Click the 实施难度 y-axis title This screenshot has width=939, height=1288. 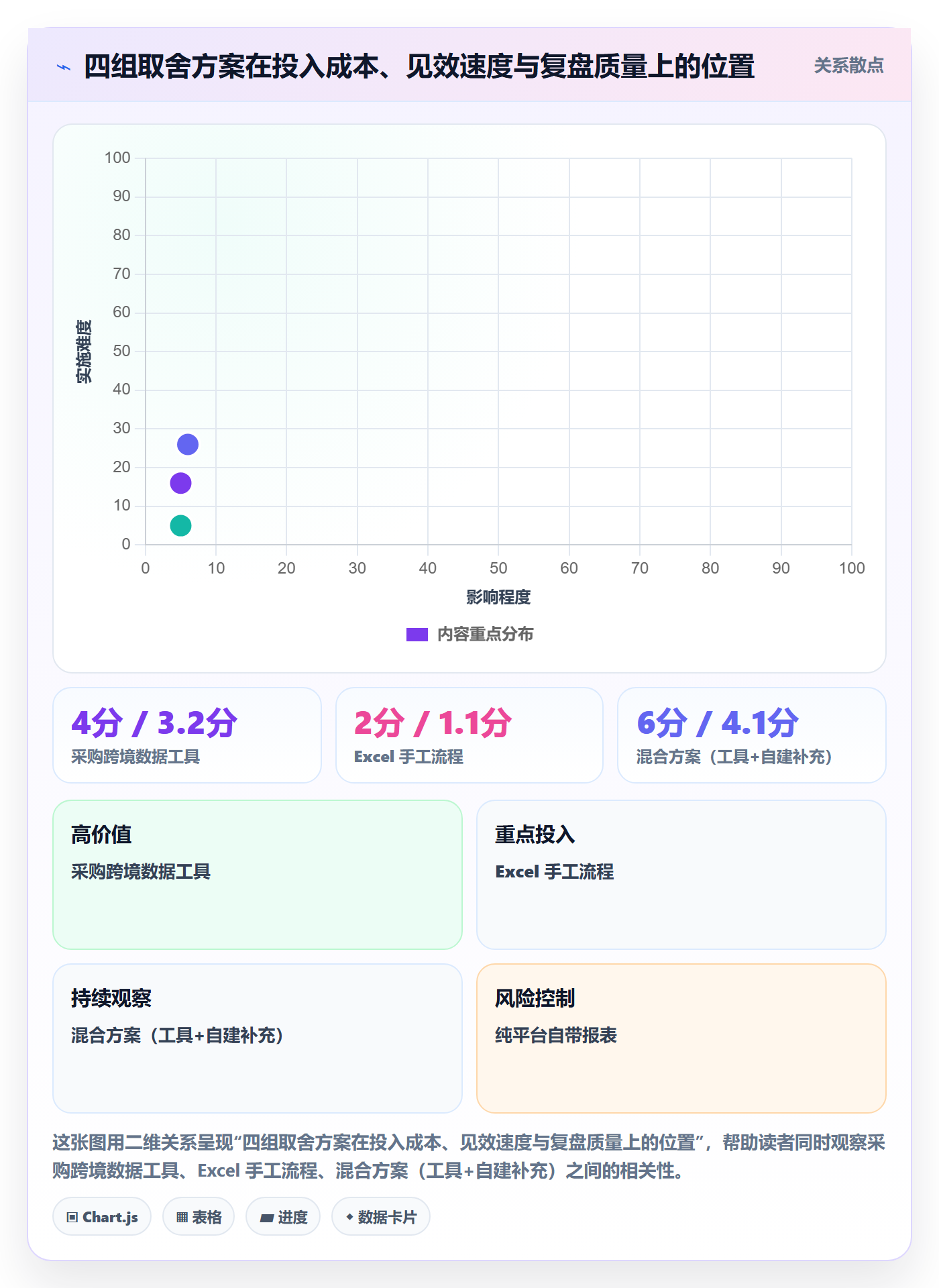tap(84, 352)
